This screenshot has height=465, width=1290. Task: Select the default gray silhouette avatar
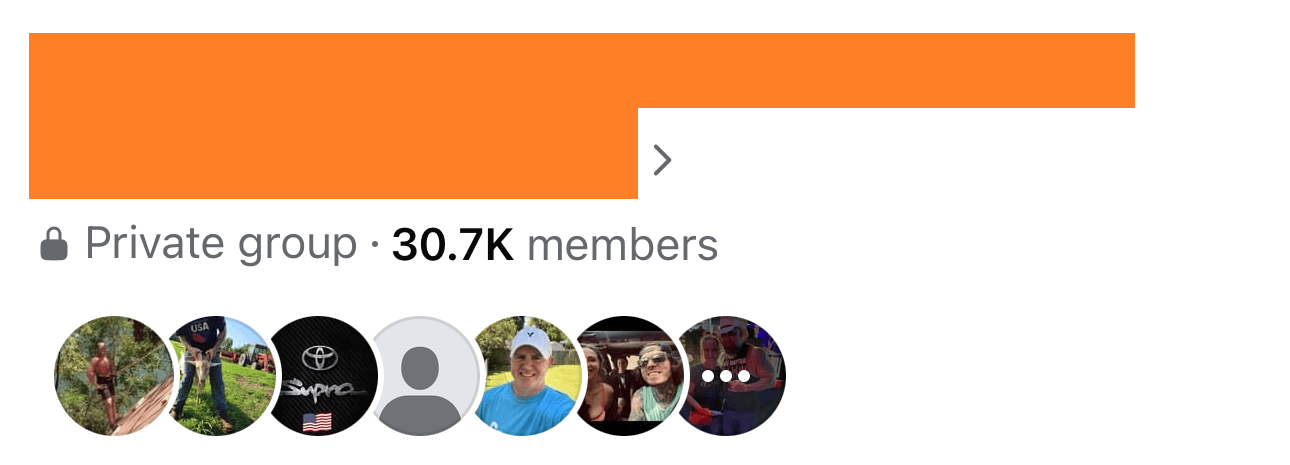click(x=427, y=376)
